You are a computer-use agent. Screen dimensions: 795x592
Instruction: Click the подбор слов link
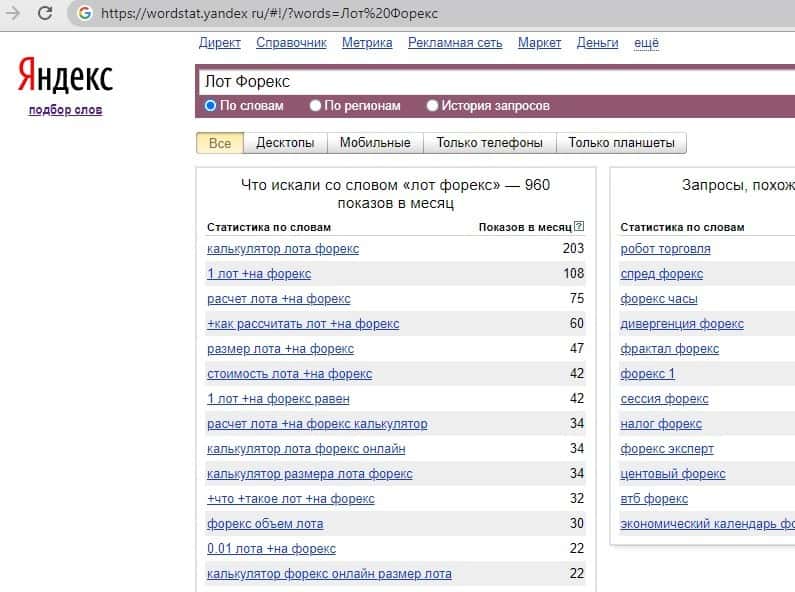coord(65,110)
